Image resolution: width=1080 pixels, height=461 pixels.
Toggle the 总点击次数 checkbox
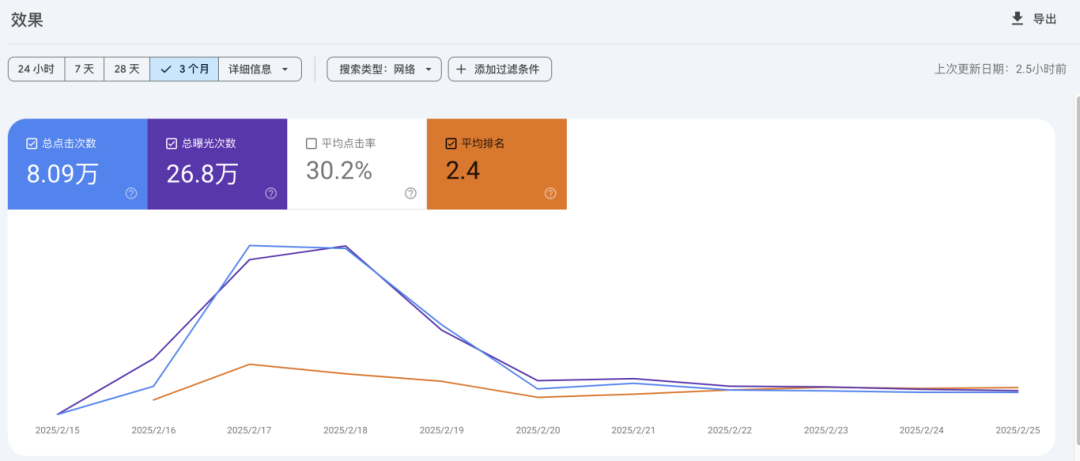(32, 143)
